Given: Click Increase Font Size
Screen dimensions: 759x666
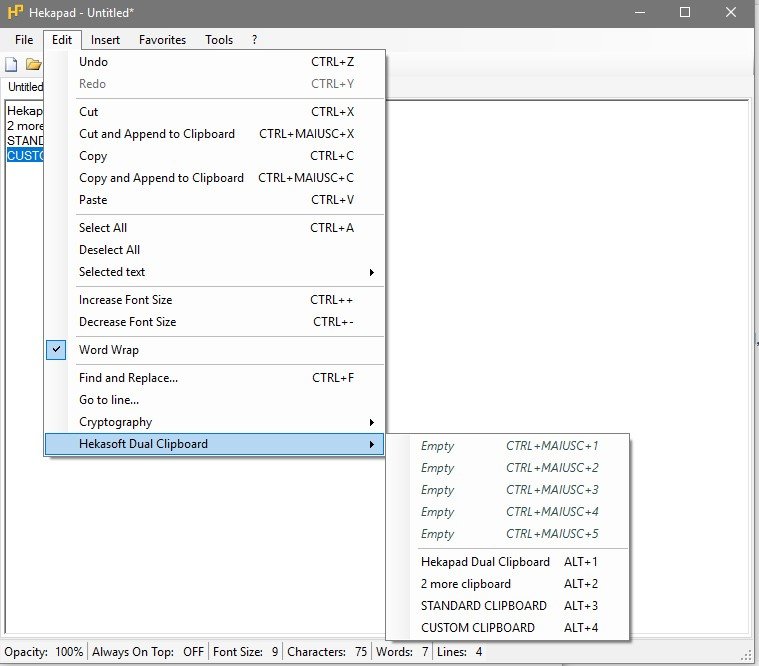Looking at the screenshot, I should [x=215, y=300].
